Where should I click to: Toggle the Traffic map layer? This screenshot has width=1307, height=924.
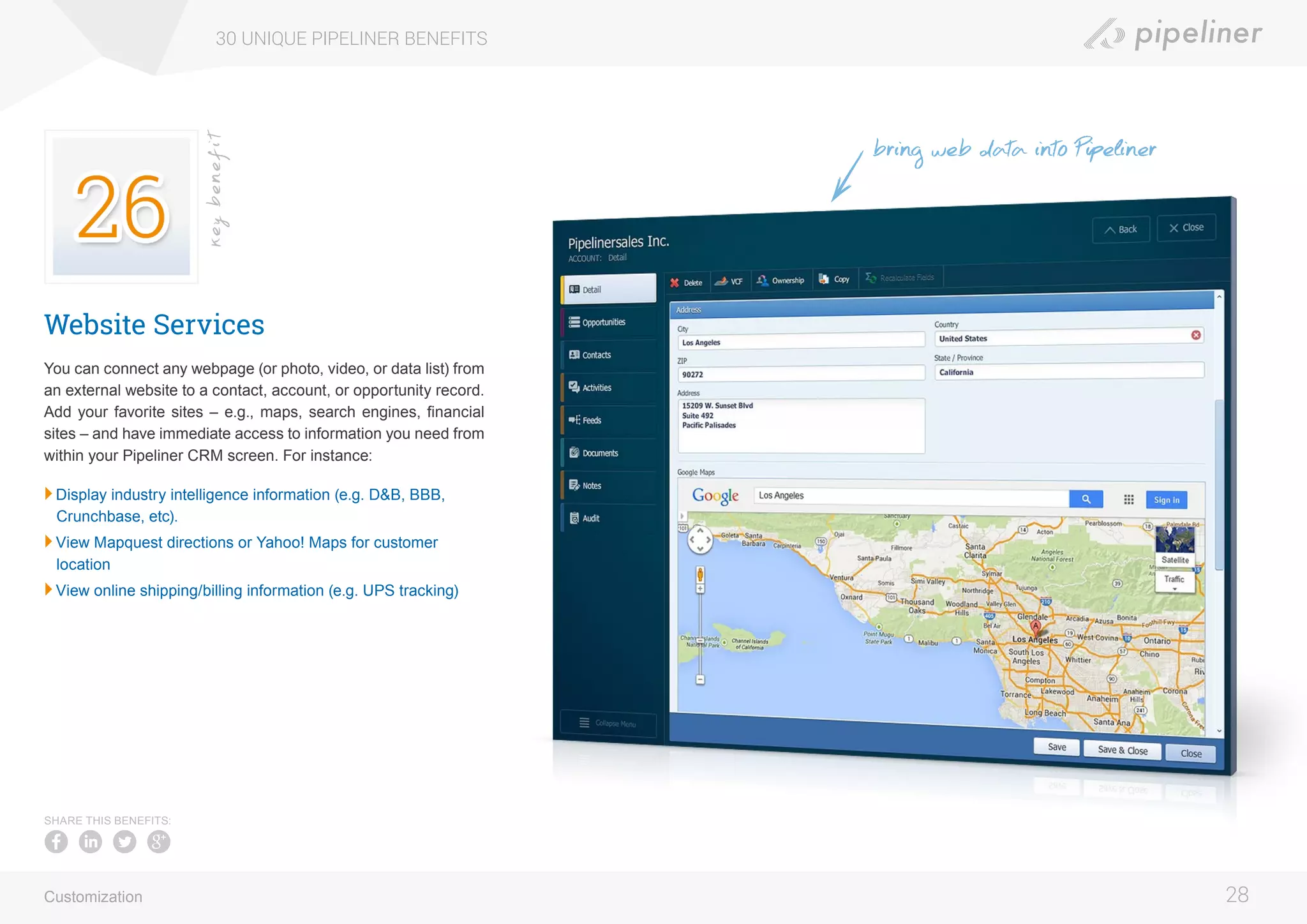pyautogui.click(x=1174, y=580)
